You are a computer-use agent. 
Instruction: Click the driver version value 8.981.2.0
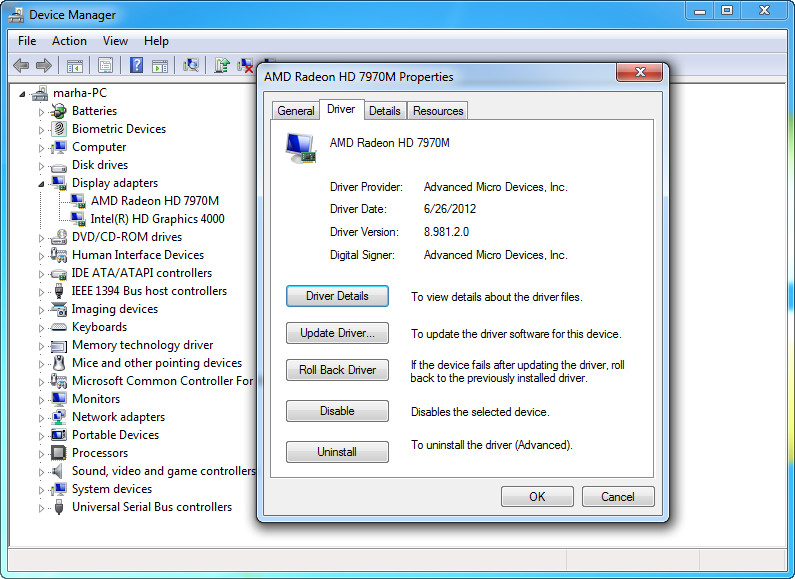coord(446,232)
